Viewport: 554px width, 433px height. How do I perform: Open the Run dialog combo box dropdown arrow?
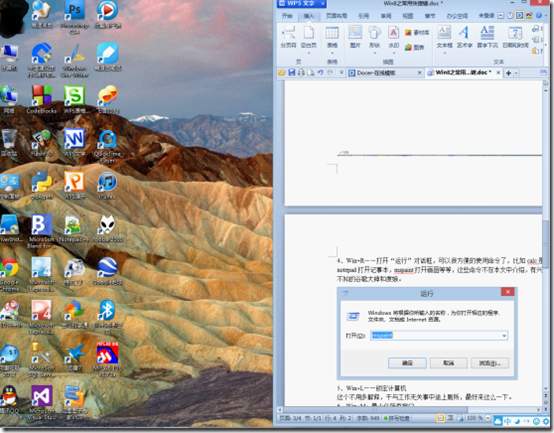[x=504, y=336]
